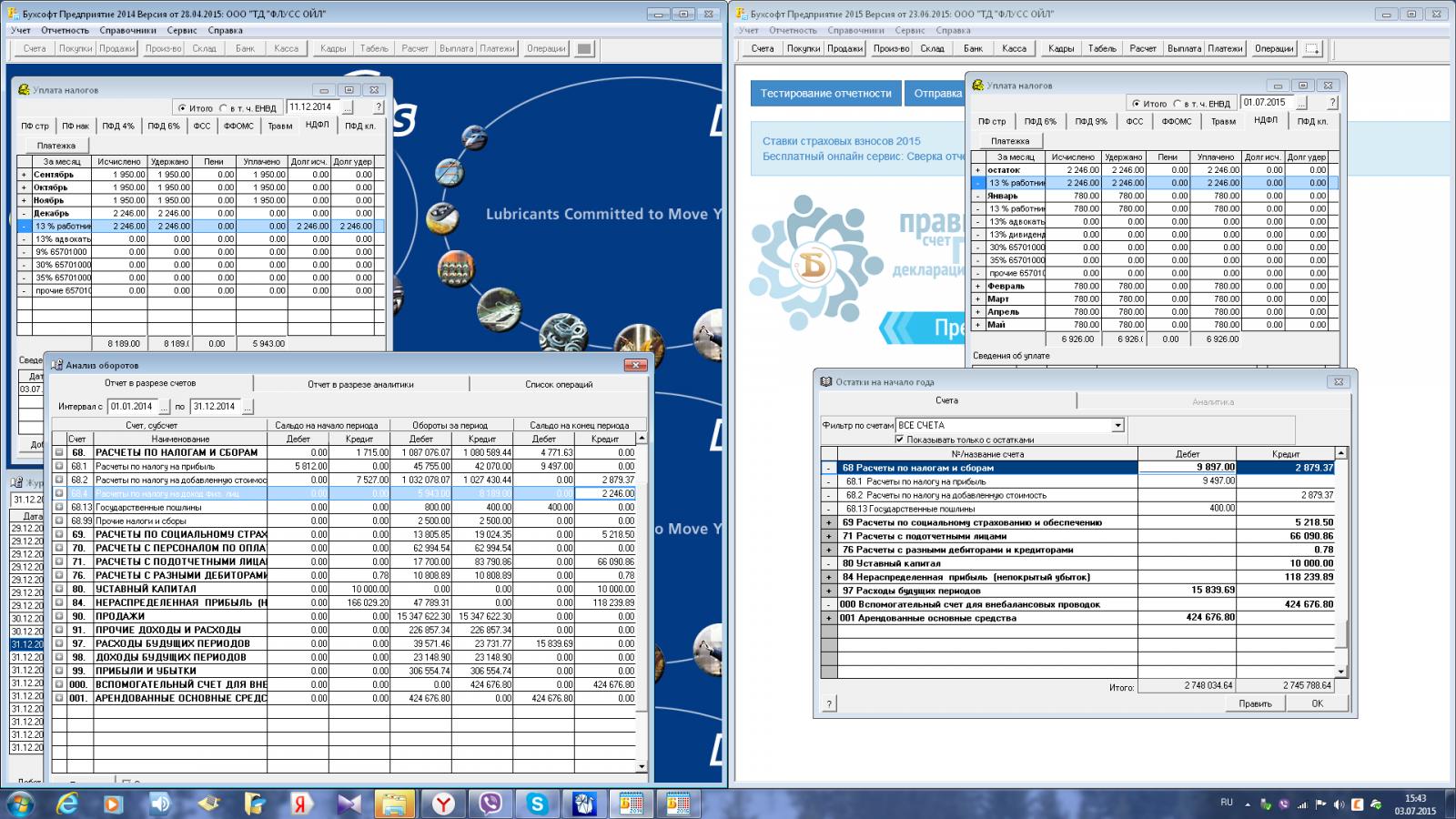The image size is (1456, 819).
Task: Switch to Бухсофт 2014 calendar taskbar icon
Action: pos(631,804)
